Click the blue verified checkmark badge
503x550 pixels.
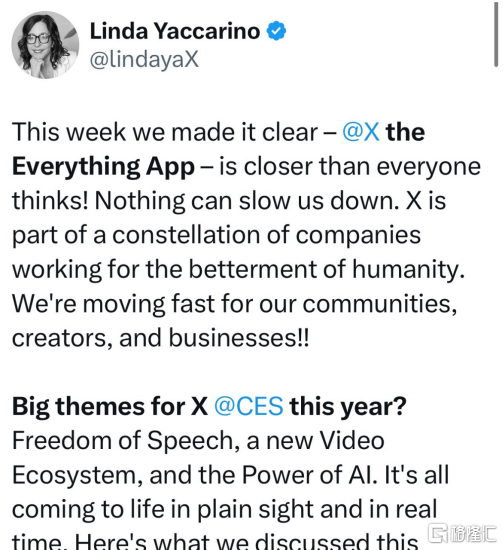point(276,31)
